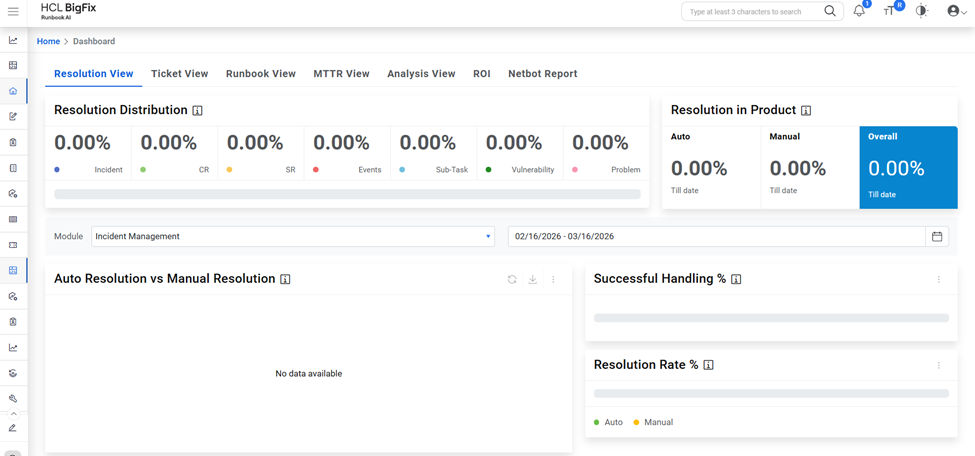Click the pink Problem legend dot
The image size is (975, 456).
(x=575, y=169)
